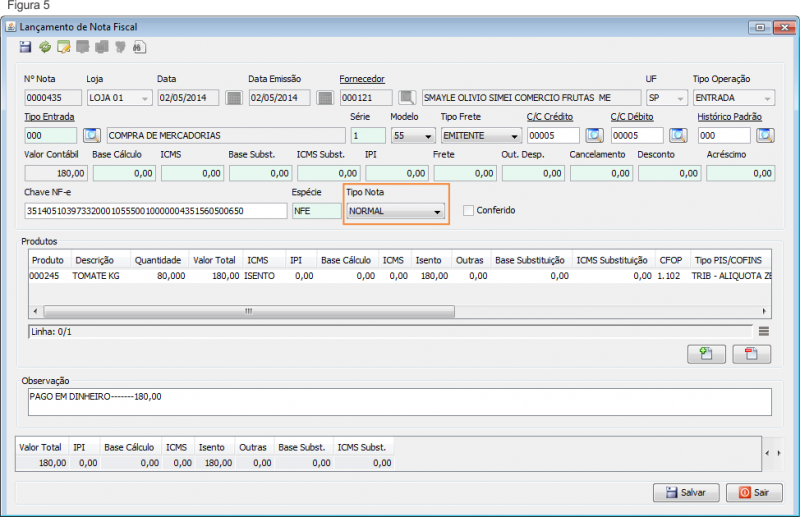Open the Tipo Nota dropdown showing NORMAL
Image resolution: width=800 pixels, height=517 pixels.
(x=395, y=211)
